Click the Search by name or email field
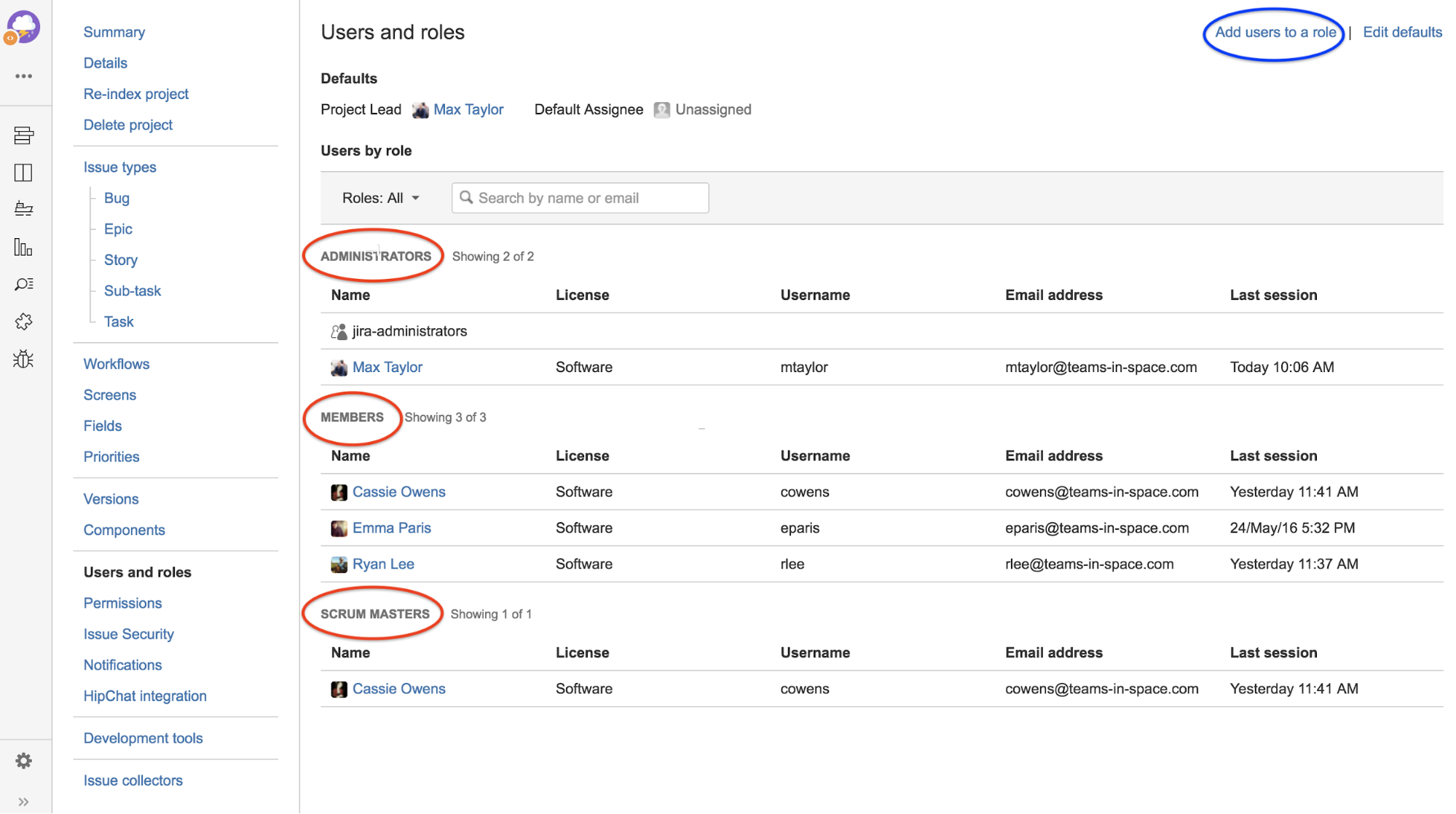The image size is (1456, 814). (x=580, y=198)
